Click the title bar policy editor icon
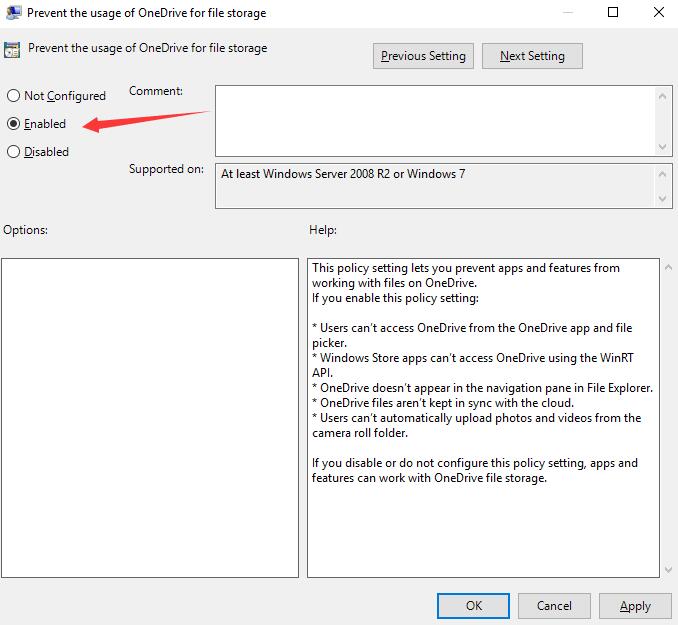The height and width of the screenshot is (625, 678). pyautogui.click(x=13, y=13)
